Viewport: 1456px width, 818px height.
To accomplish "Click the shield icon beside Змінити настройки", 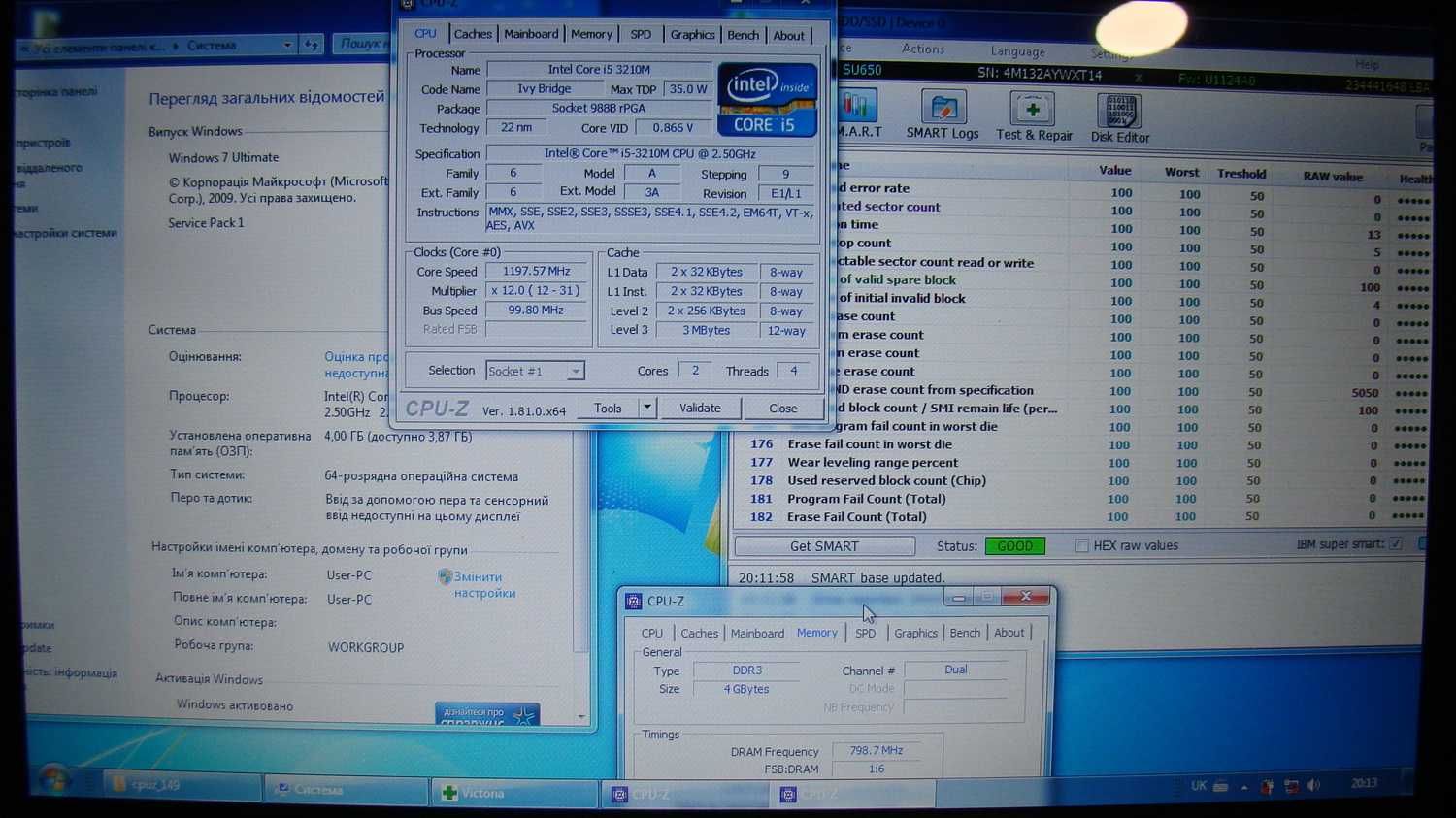I will (x=445, y=577).
